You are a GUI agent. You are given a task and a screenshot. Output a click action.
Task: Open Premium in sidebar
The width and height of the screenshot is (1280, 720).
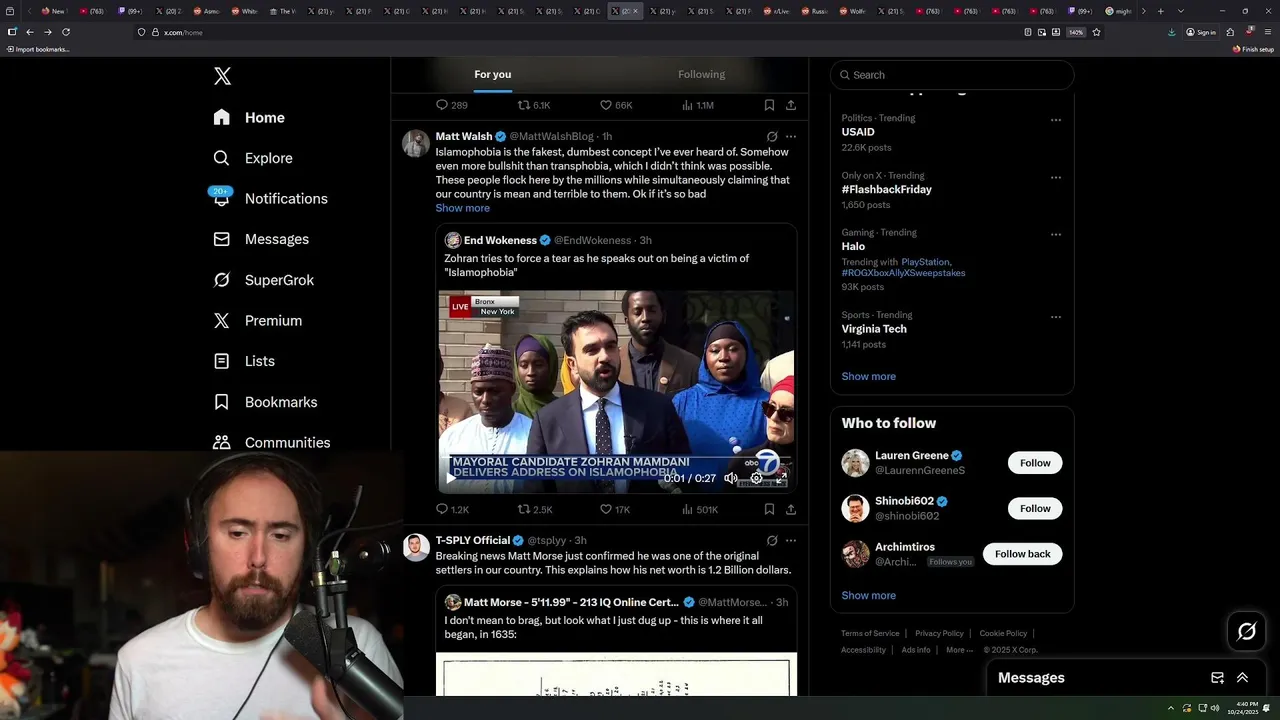(x=258, y=320)
